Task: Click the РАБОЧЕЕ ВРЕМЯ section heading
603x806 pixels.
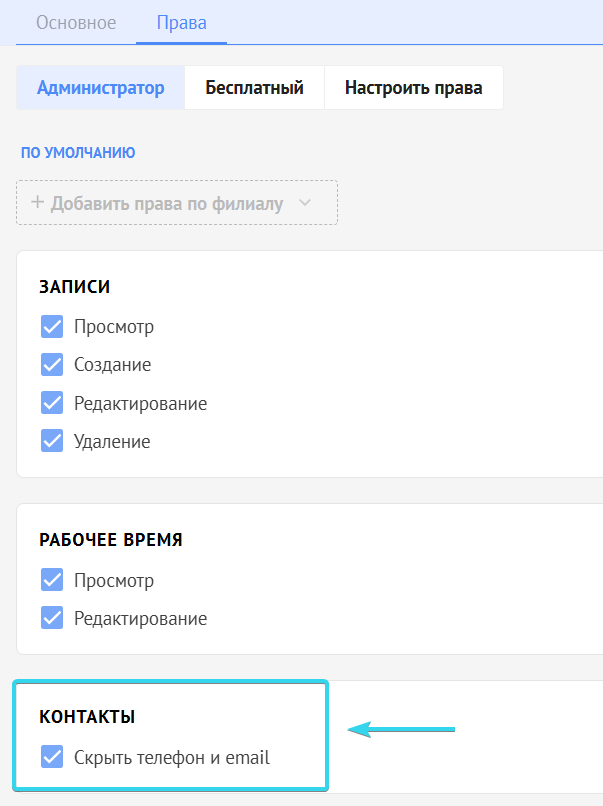Action: [x=111, y=540]
